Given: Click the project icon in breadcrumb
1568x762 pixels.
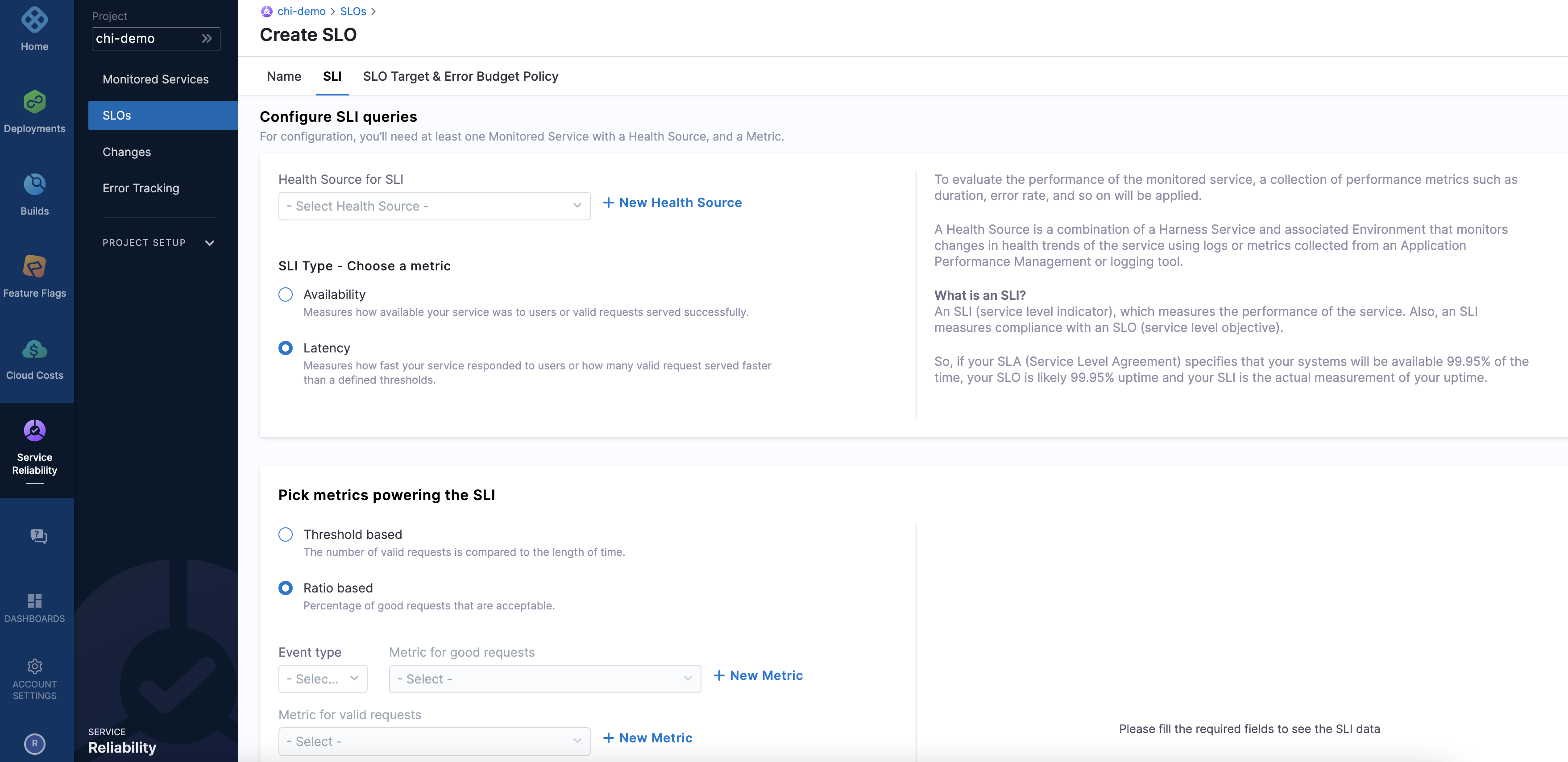Looking at the screenshot, I should (x=266, y=12).
